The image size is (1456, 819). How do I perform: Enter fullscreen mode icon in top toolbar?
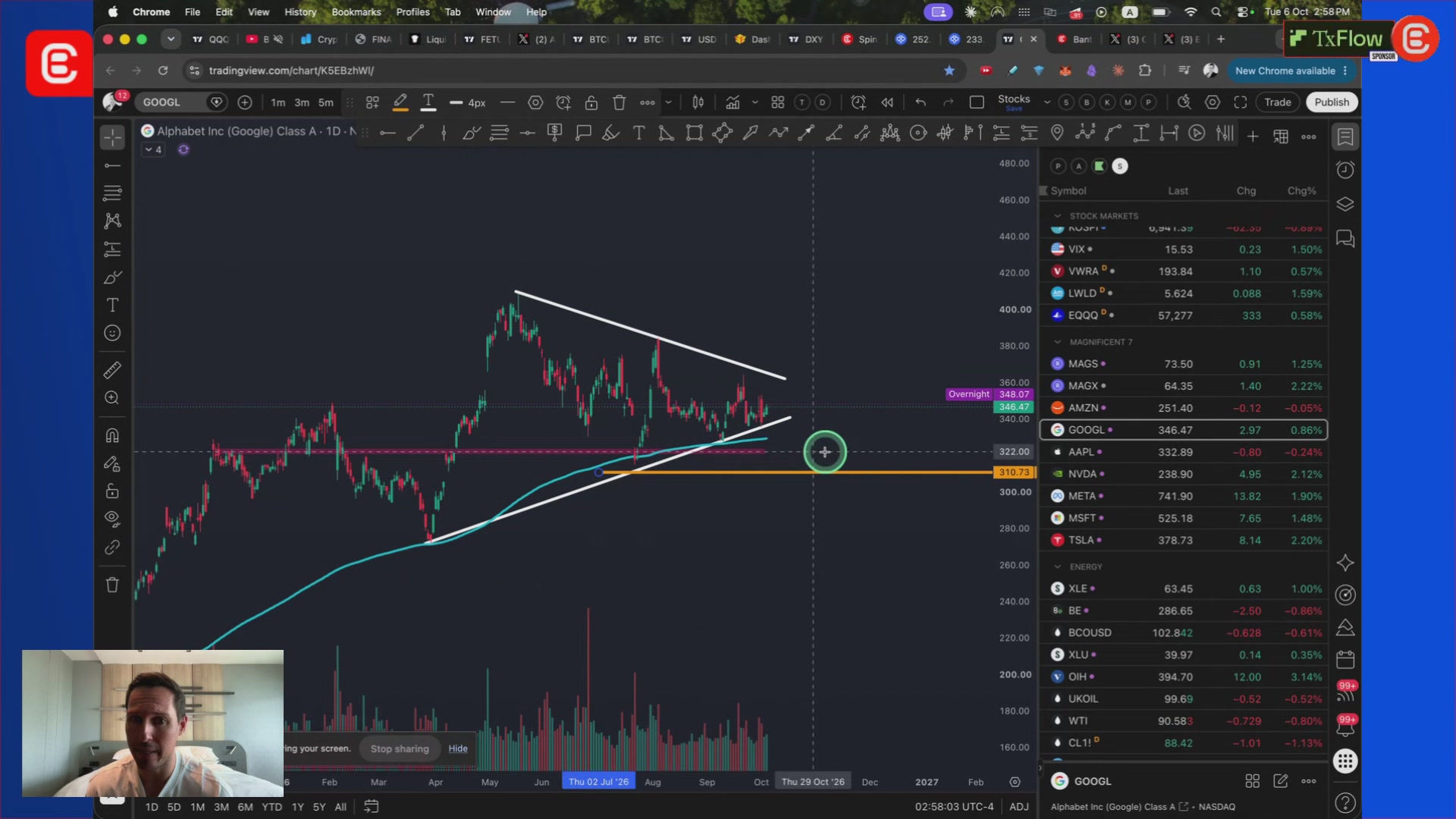[1241, 102]
